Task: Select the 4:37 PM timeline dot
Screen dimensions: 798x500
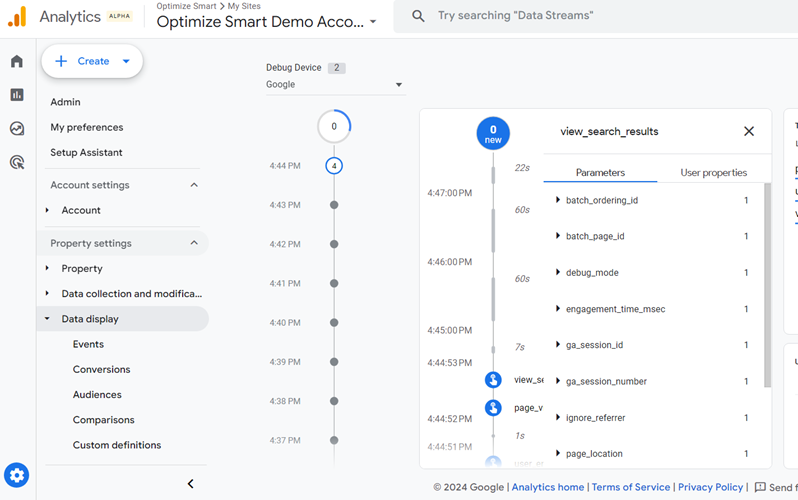Action: click(334, 440)
